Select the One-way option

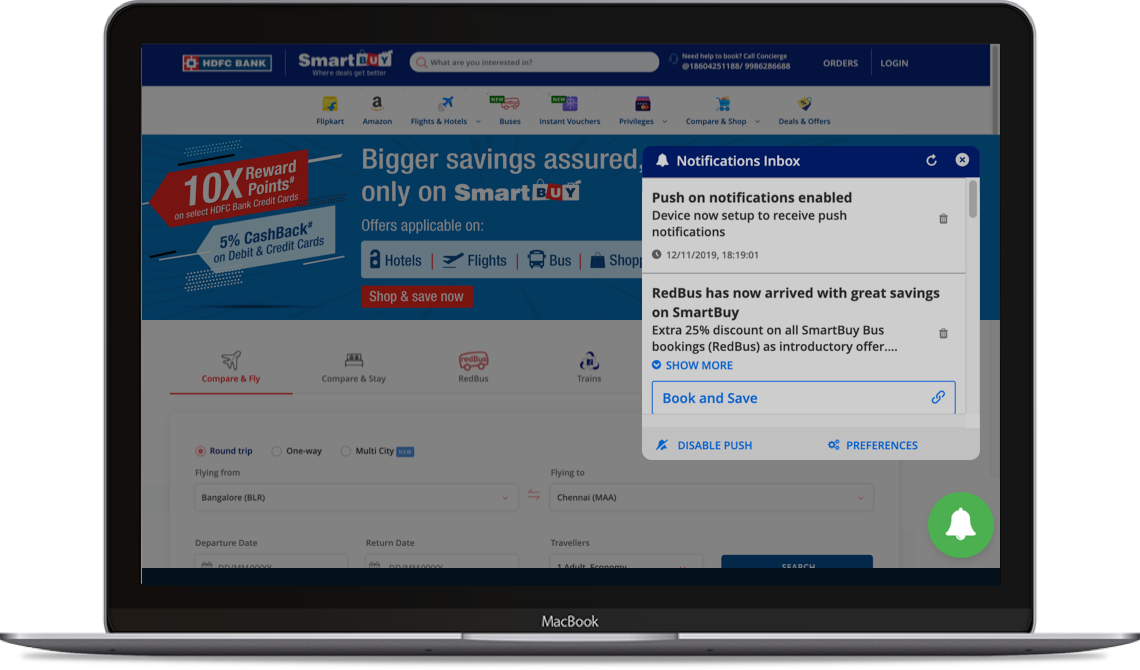point(297,451)
